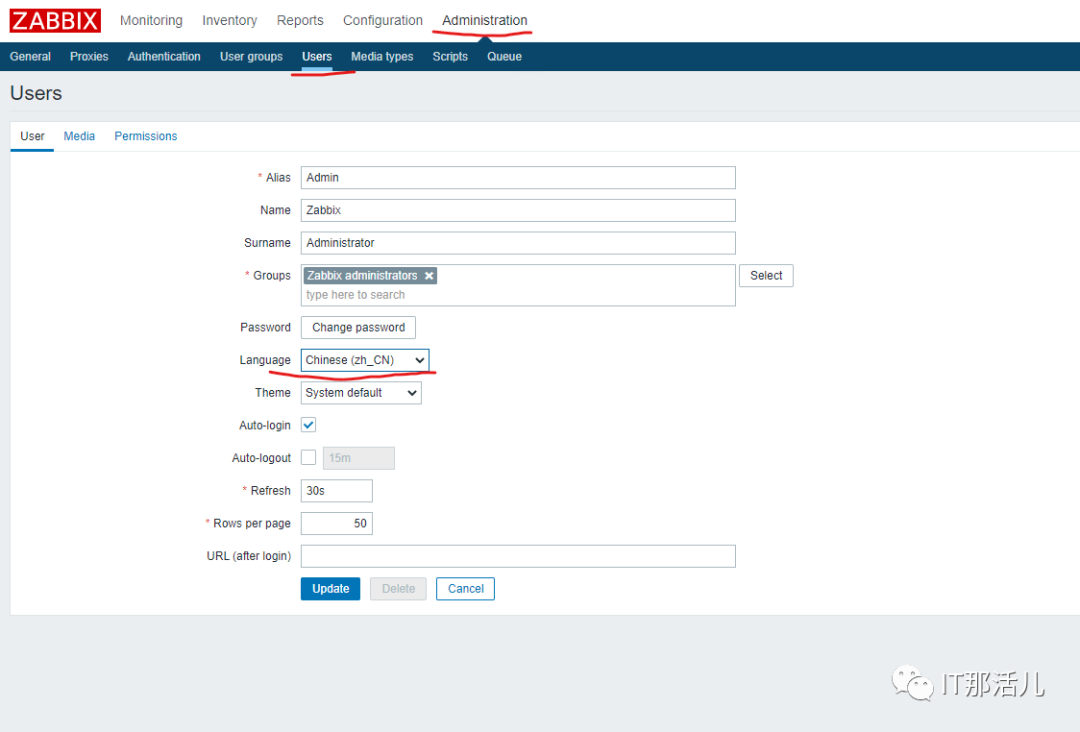Click the Auto-logout 15m field
This screenshot has width=1080, height=732.
tap(359, 458)
